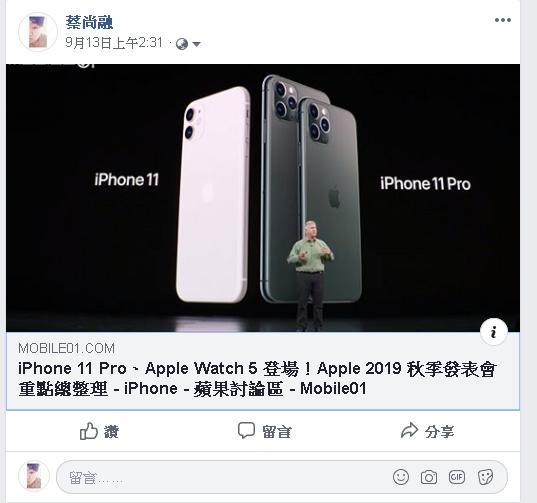Open 蔡尚融 profile name link
The image size is (537, 503).
tap(89, 23)
